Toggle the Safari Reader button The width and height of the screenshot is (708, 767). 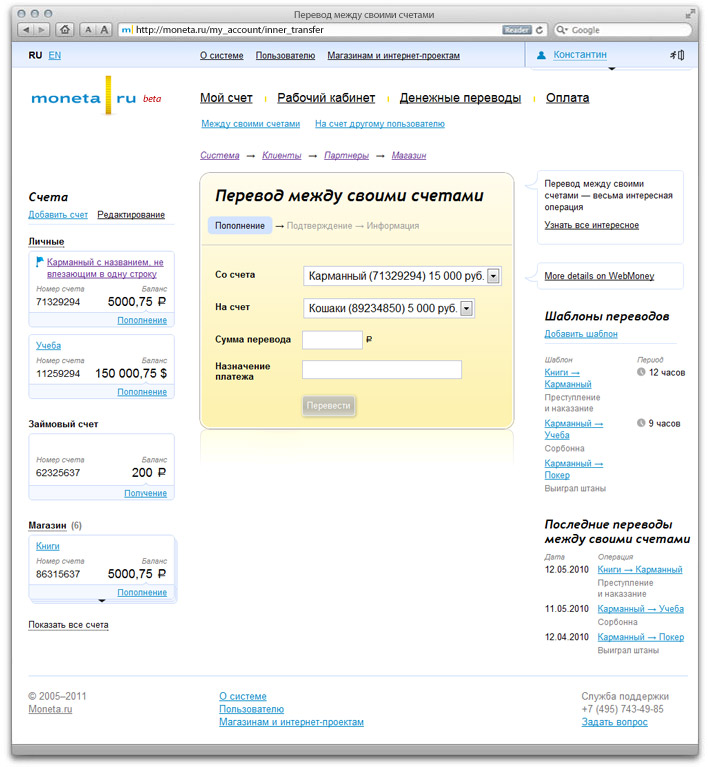click(x=516, y=30)
